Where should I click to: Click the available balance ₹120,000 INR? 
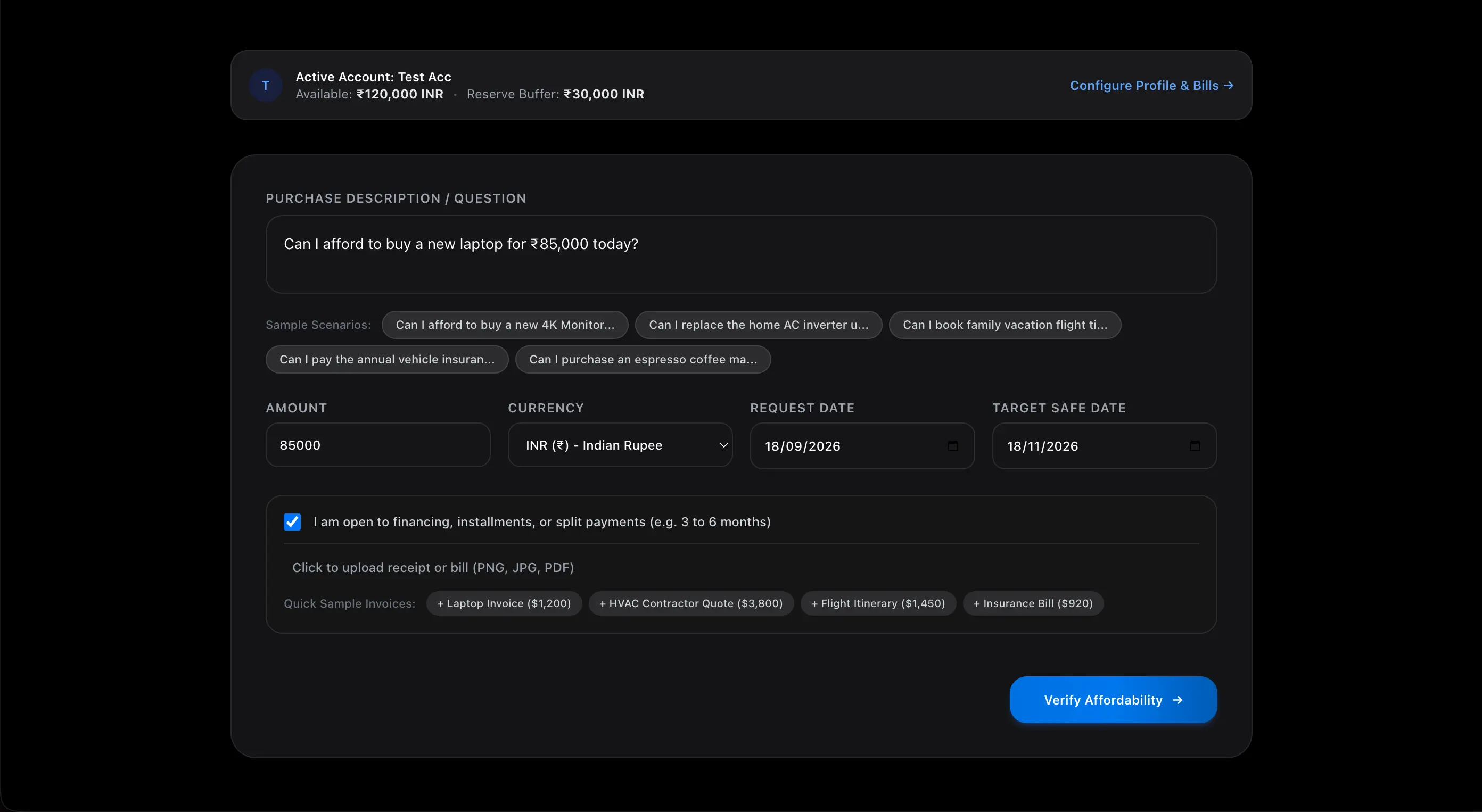399,94
